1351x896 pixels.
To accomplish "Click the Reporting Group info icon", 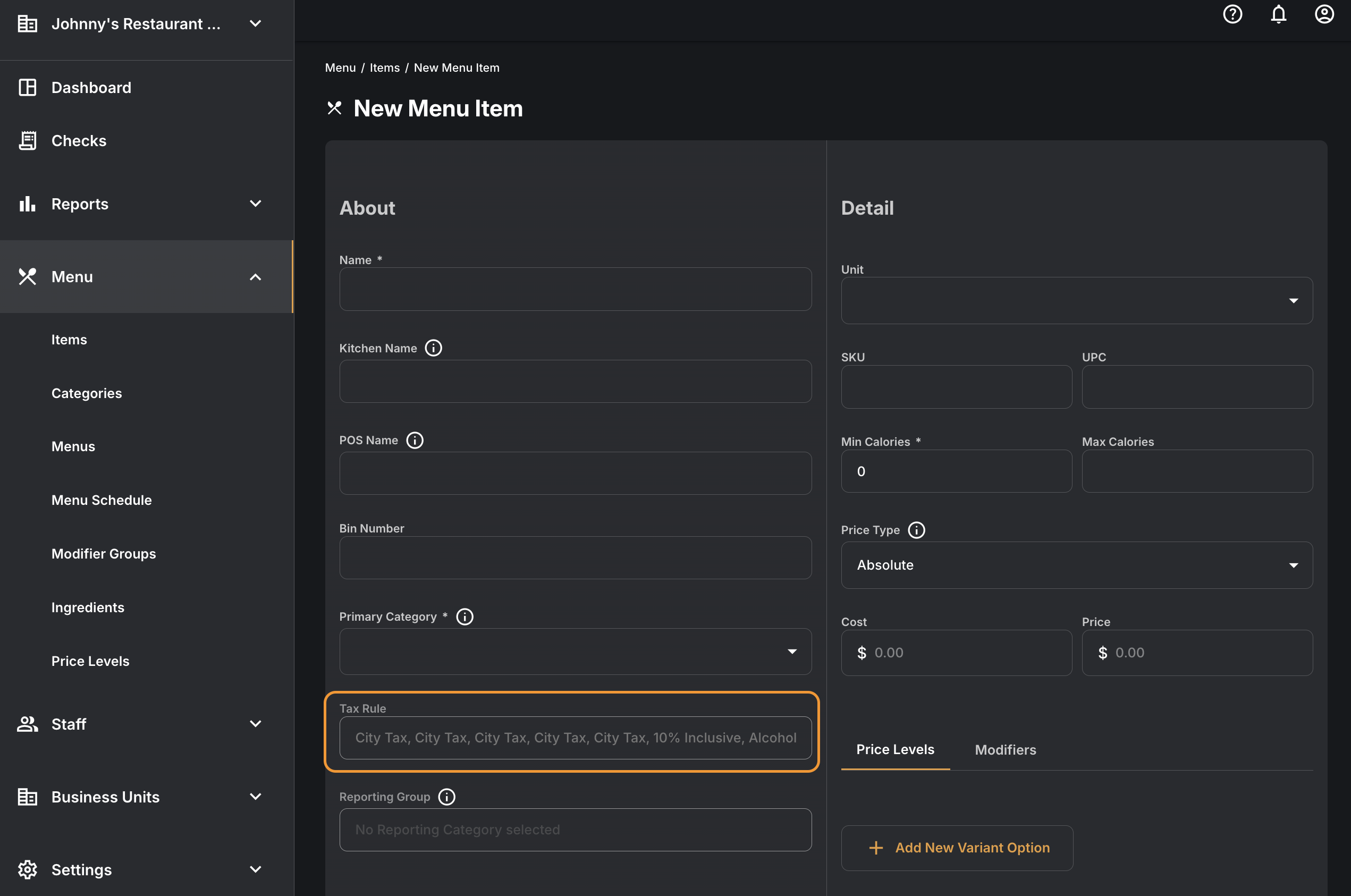I will 446,797.
